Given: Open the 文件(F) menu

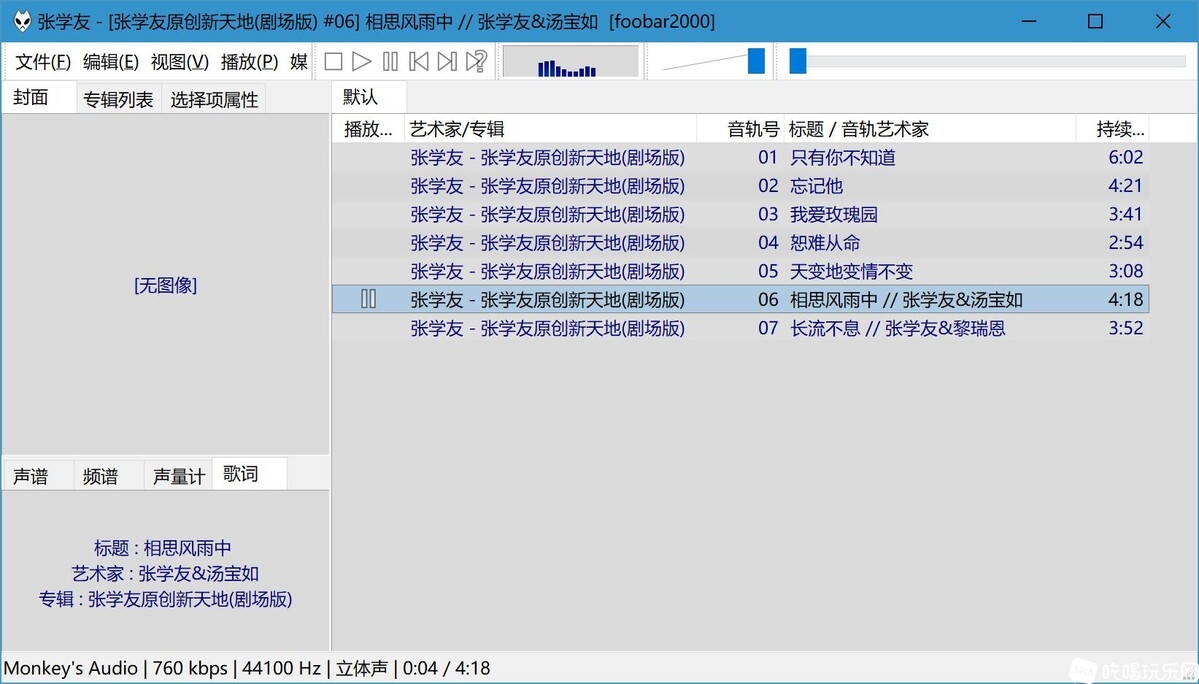Looking at the screenshot, I should coord(43,62).
